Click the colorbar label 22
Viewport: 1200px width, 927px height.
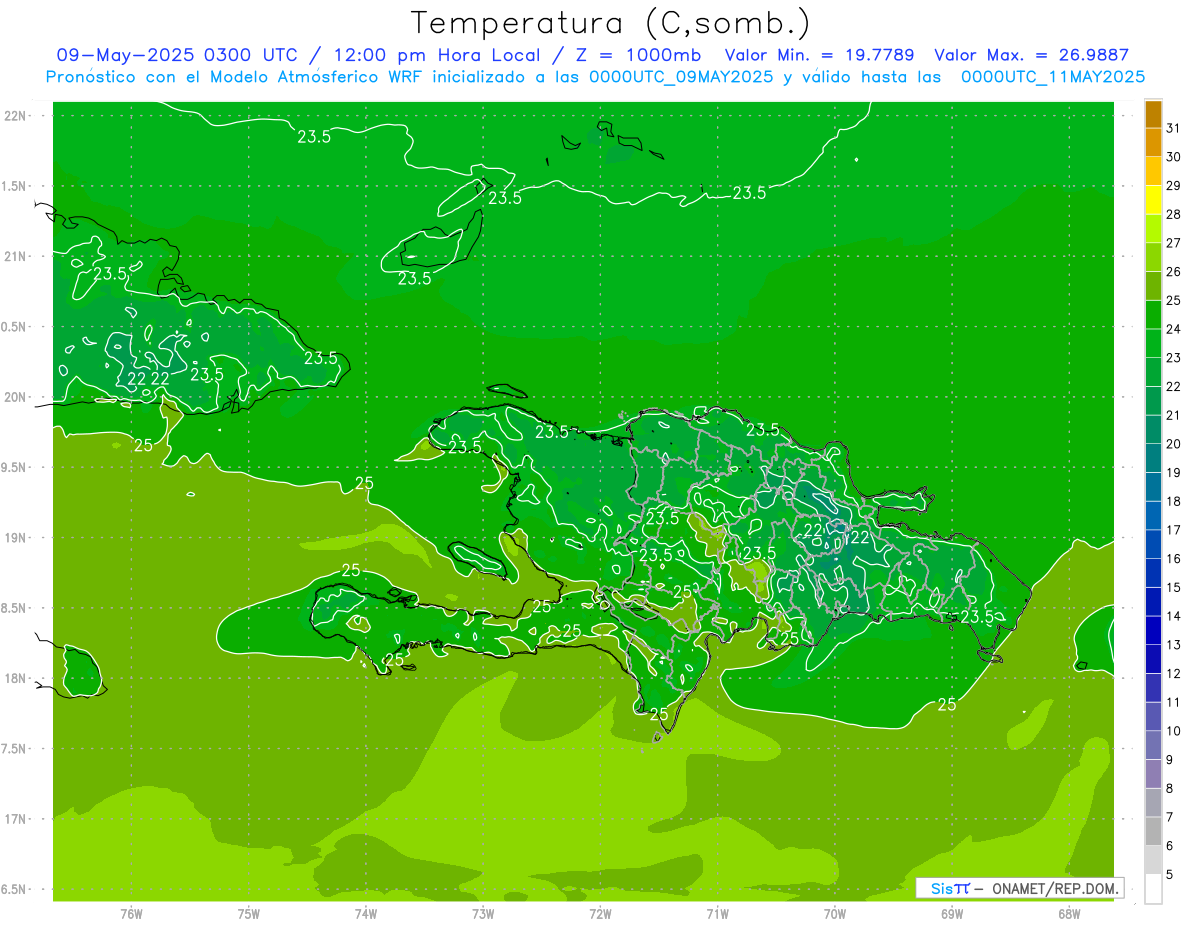coord(1173,386)
